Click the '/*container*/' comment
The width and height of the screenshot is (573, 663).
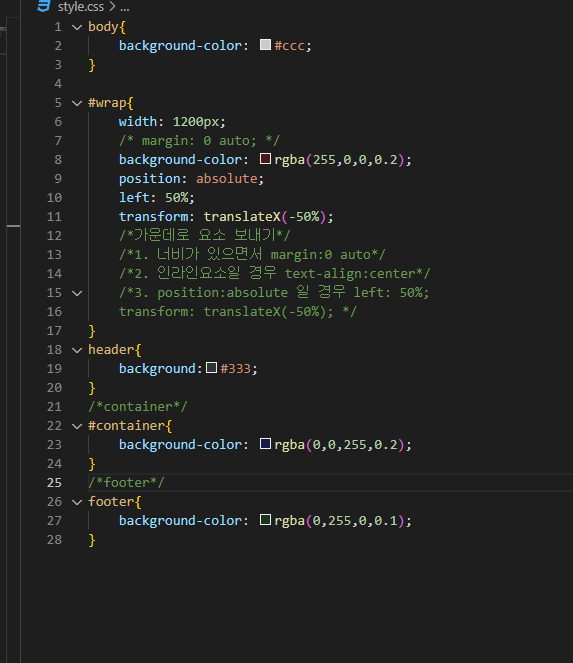(x=137, y=407)
